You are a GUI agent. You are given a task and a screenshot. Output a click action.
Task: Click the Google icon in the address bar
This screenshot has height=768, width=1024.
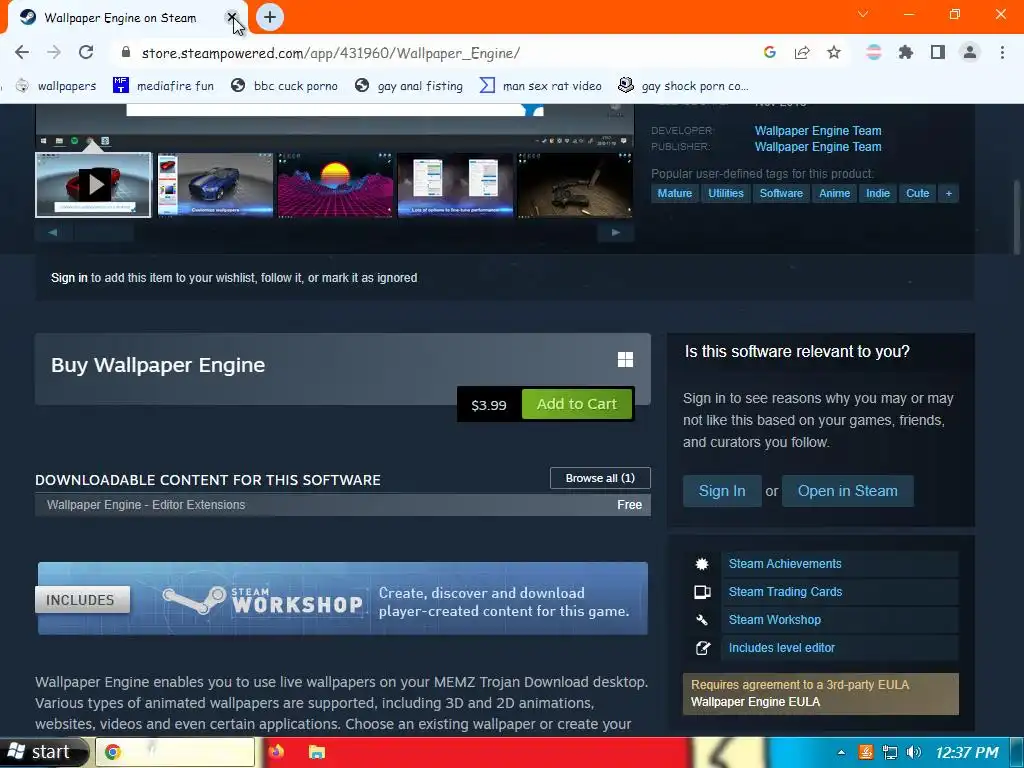tap(769, 52)
